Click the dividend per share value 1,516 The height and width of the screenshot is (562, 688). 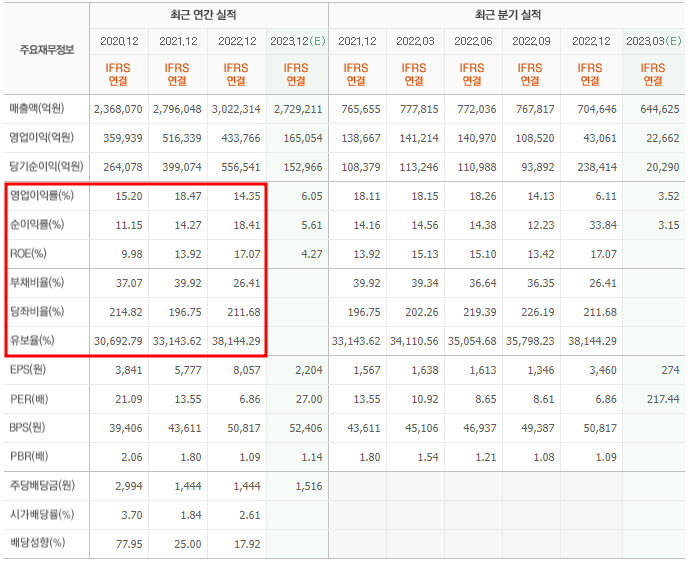pos(309,486)
